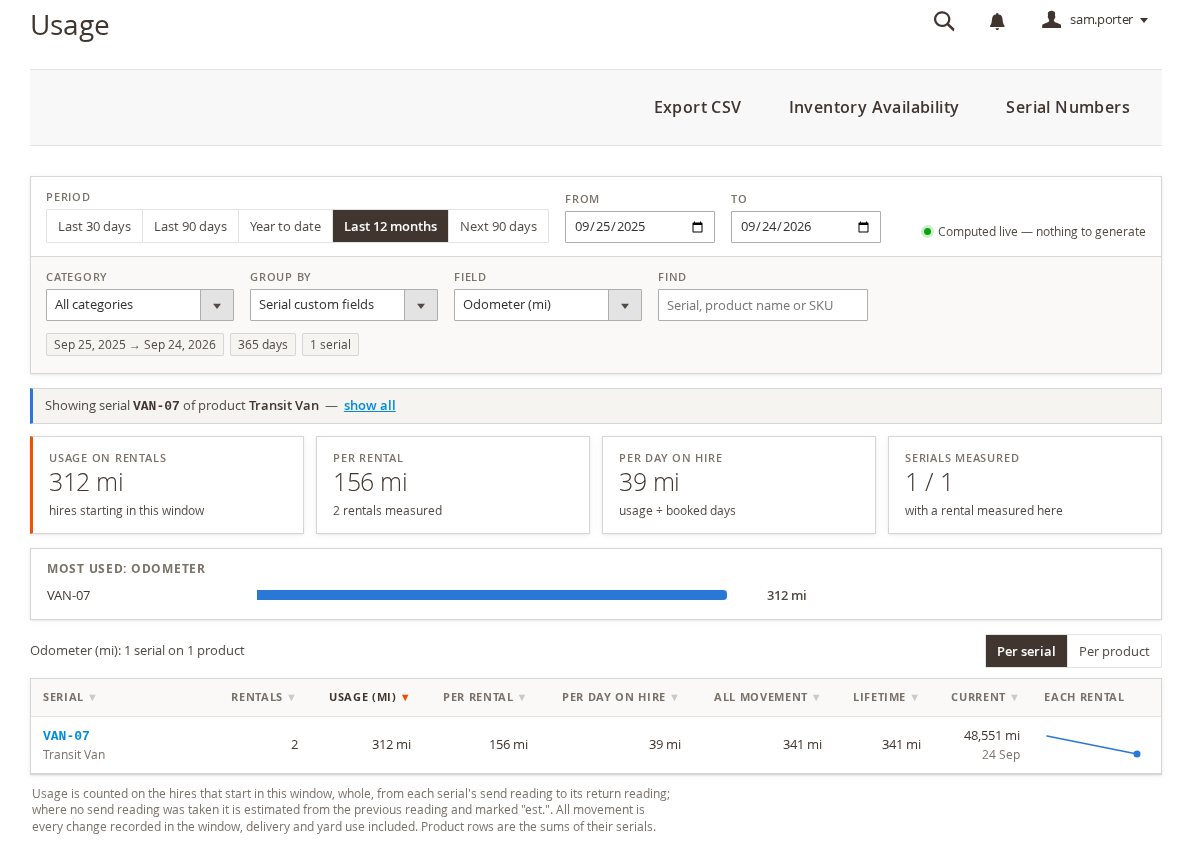Select the Last 90 days period
The width and height of the screenshot is (1192, 841).
coord(190,227)
